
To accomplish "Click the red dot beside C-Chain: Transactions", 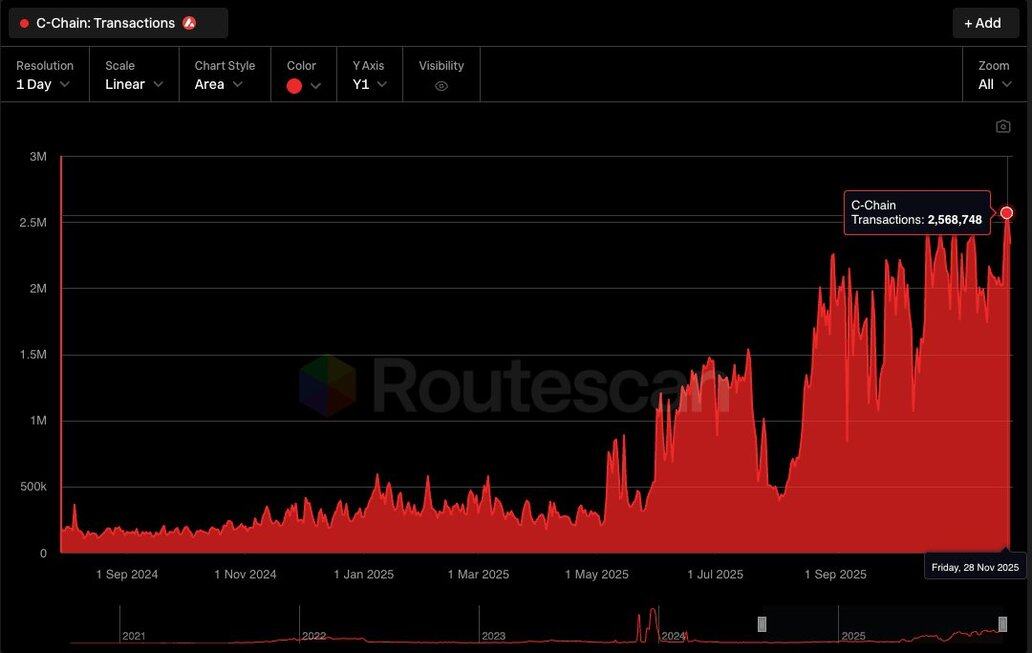I will (25, 23).
